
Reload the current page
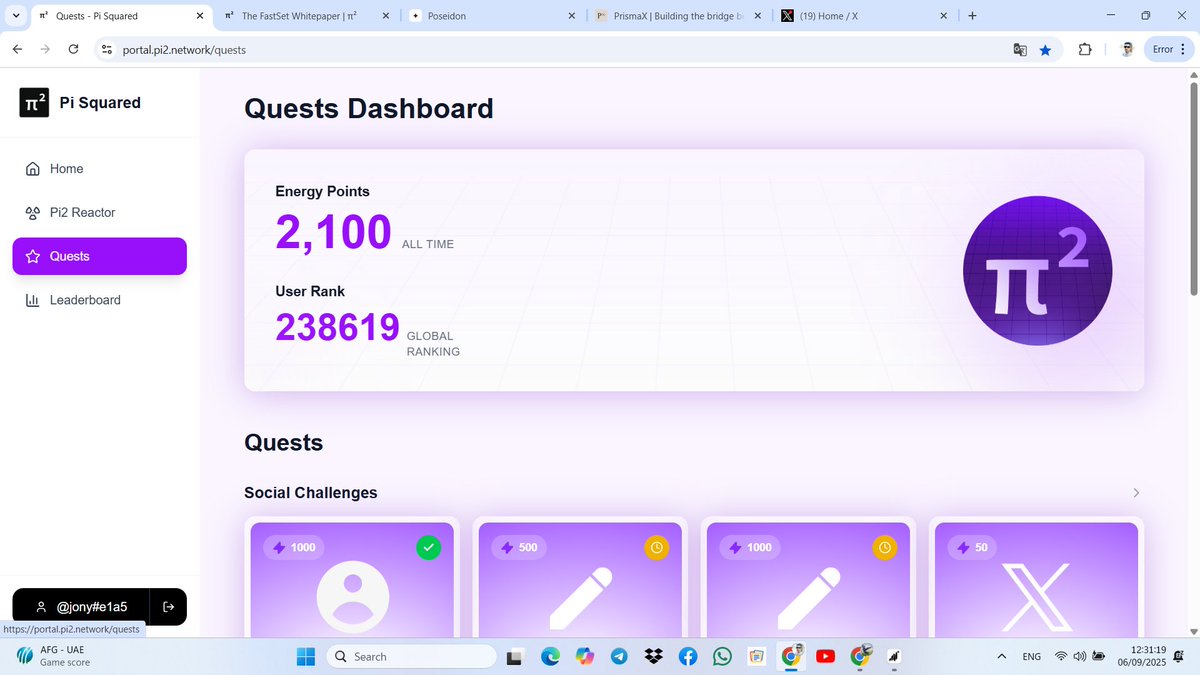74,49
